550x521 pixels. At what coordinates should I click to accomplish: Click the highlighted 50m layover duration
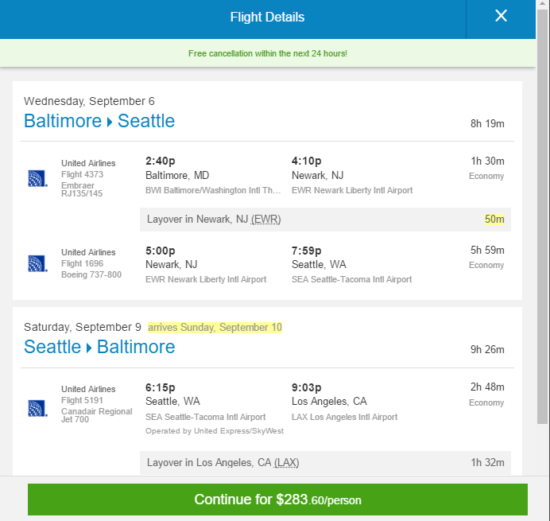click(494, 219)
